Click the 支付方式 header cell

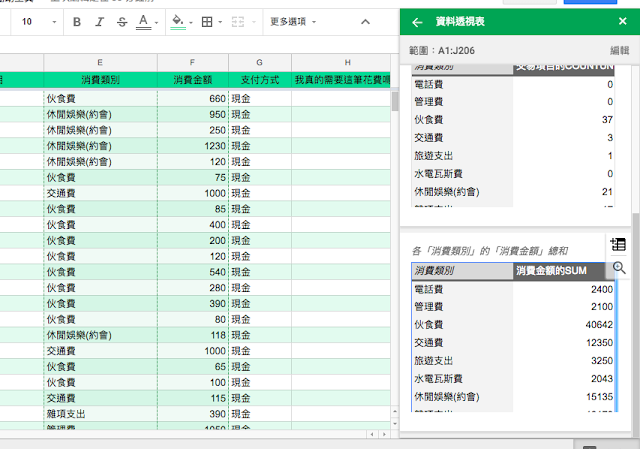[x=260, y=80]
